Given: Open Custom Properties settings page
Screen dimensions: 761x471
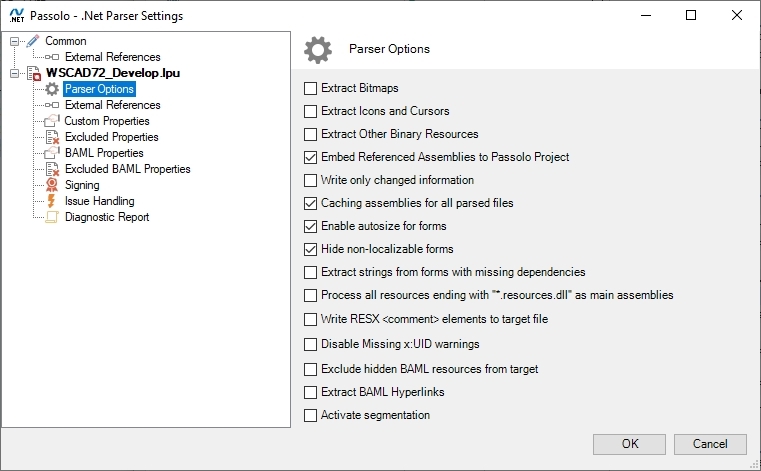Looking at the screenshot, I should pyautogui.click(x=107, y=121).
